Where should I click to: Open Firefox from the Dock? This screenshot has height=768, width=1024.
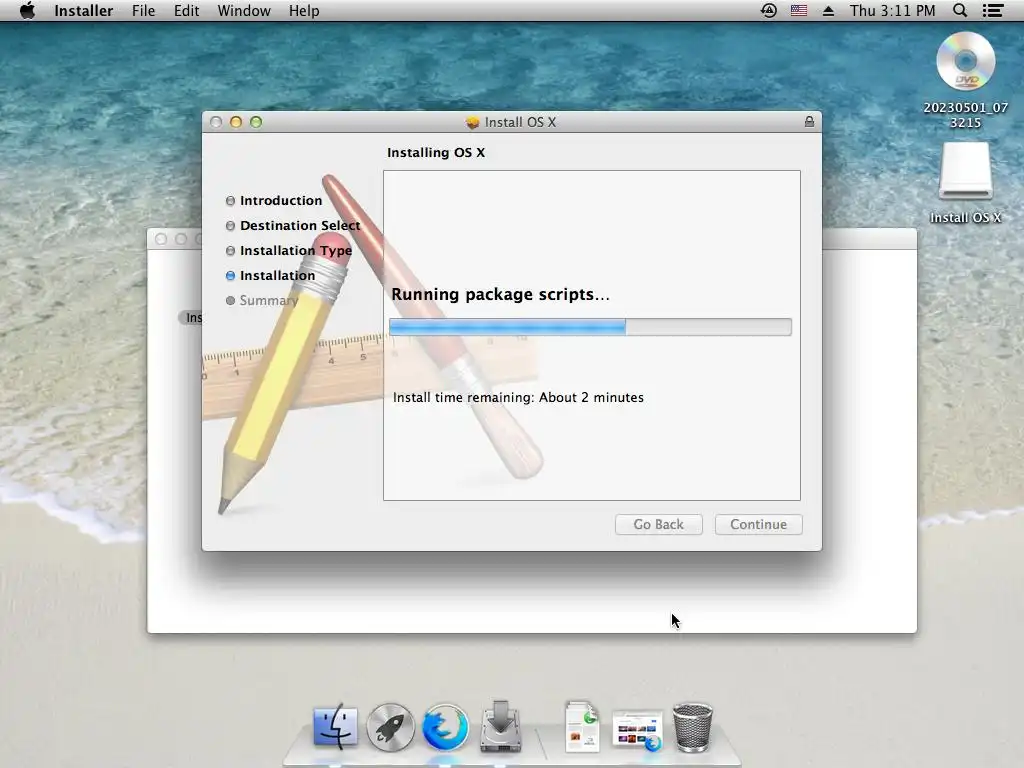coord(445,727)
